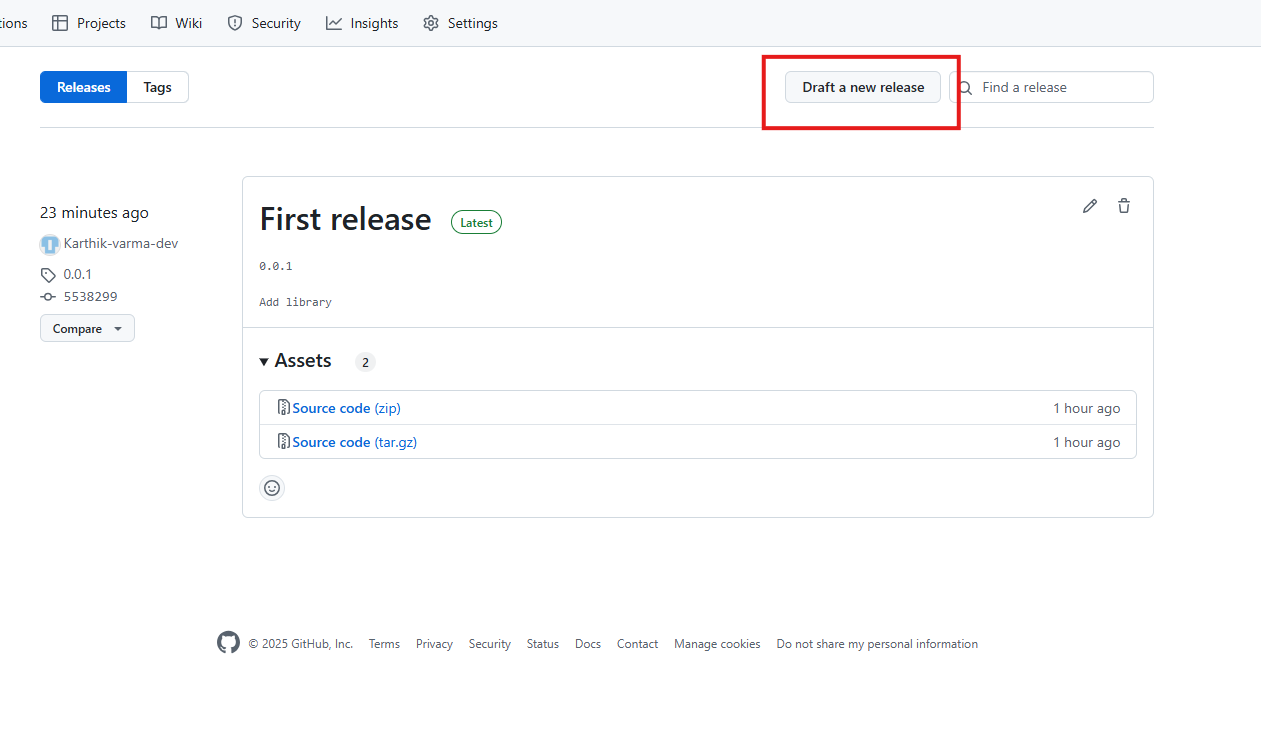The height and width of the screenshot is (740, 1261).
Task: Open the footer Security link
Action: point(490,644)
